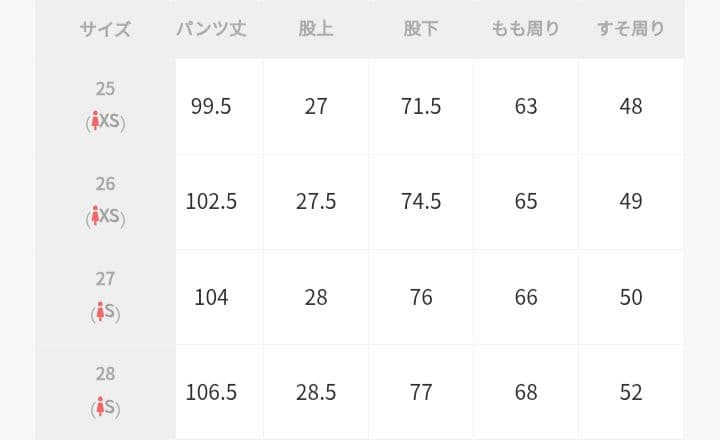
Task: Click the 74.5 inseam cell
Action: point(421,201)
